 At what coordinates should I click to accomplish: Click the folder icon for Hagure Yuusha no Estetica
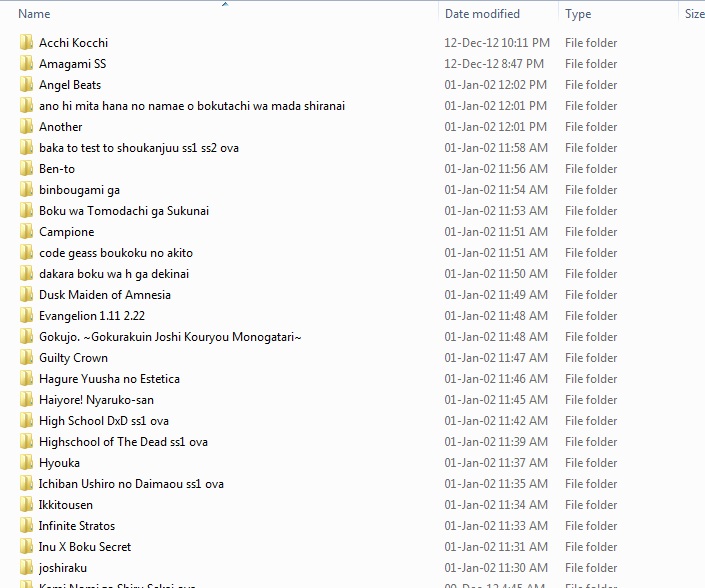point(27,379)
